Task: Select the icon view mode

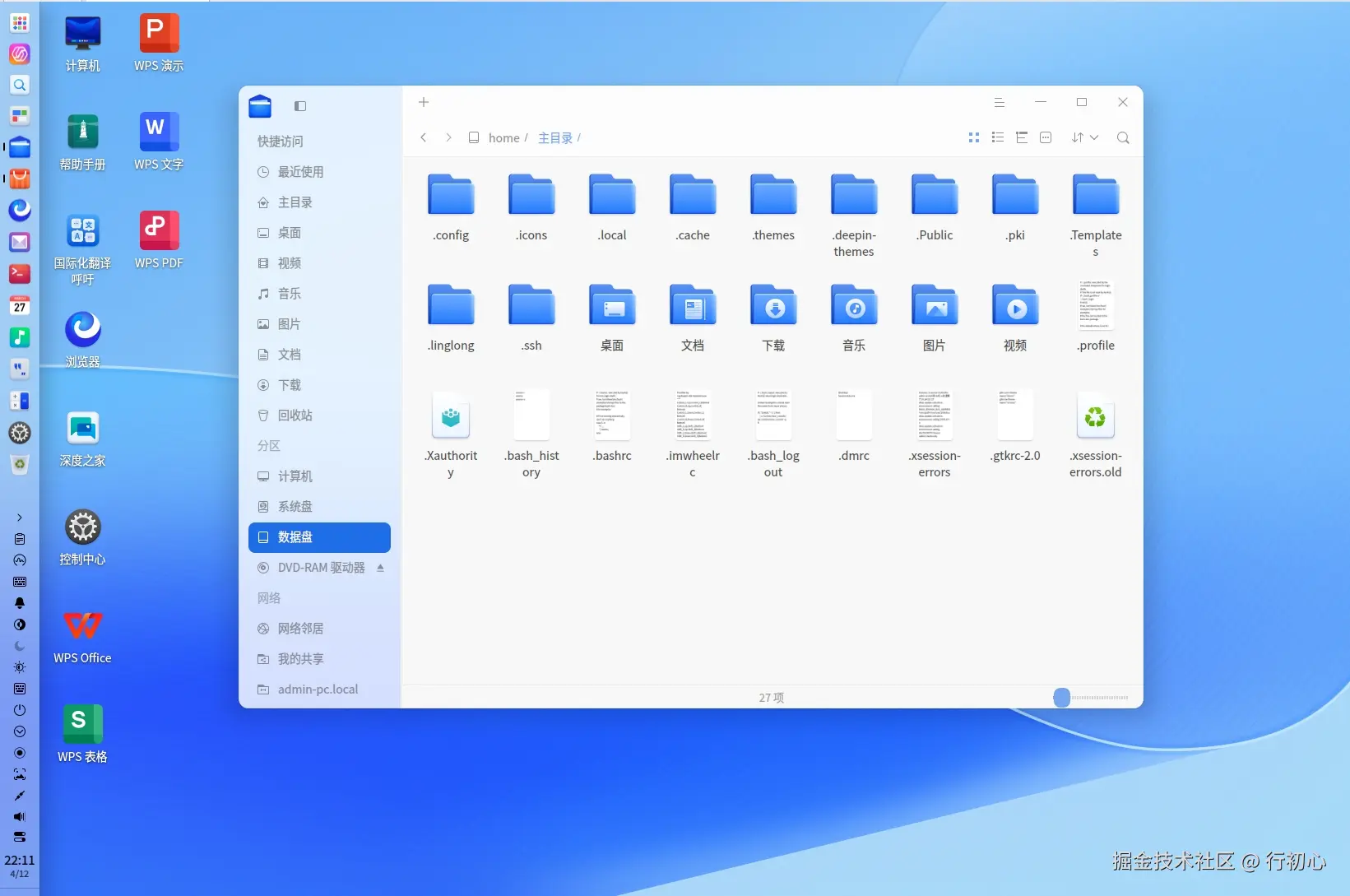Action: click(x=973, y=137)
